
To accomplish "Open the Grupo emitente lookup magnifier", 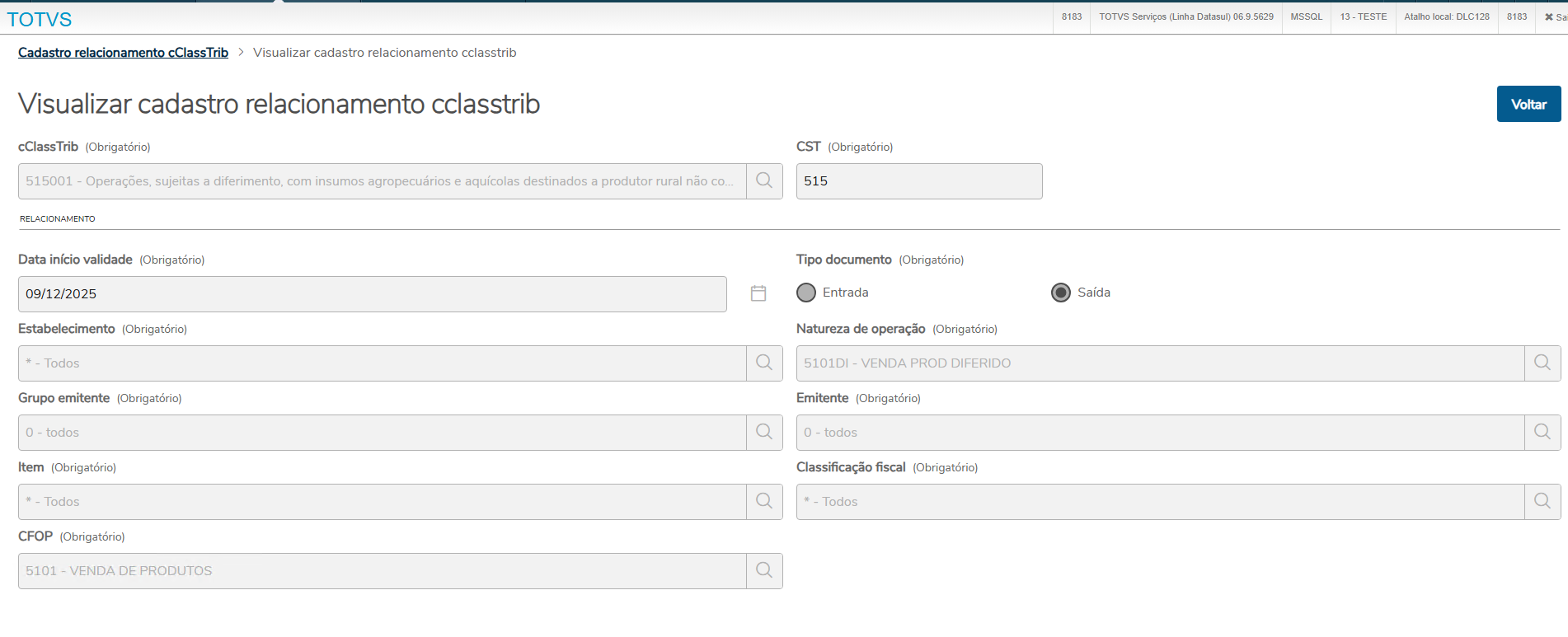I will [764, 433].
